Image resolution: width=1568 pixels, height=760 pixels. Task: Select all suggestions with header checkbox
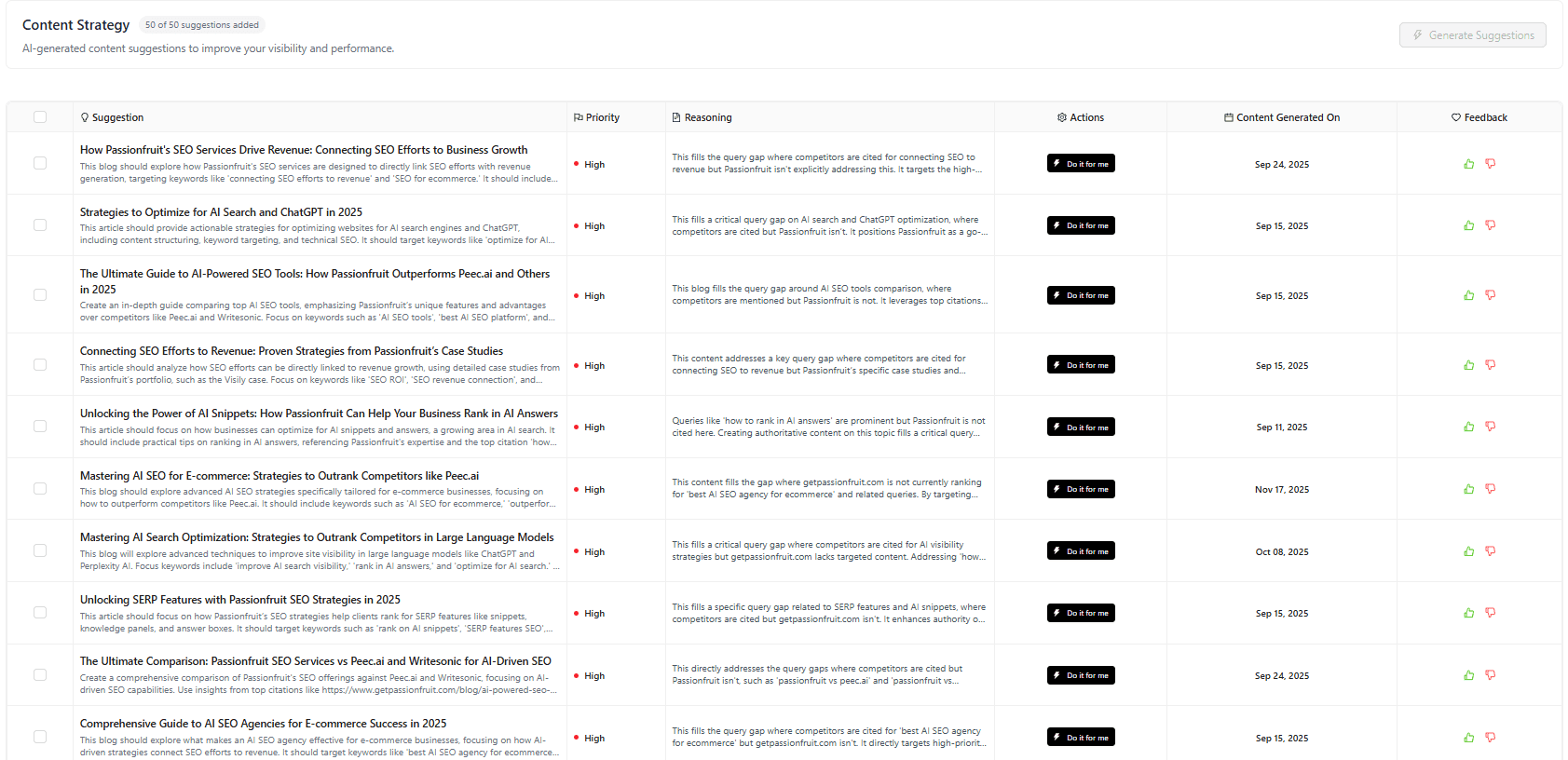pos(40,117)
